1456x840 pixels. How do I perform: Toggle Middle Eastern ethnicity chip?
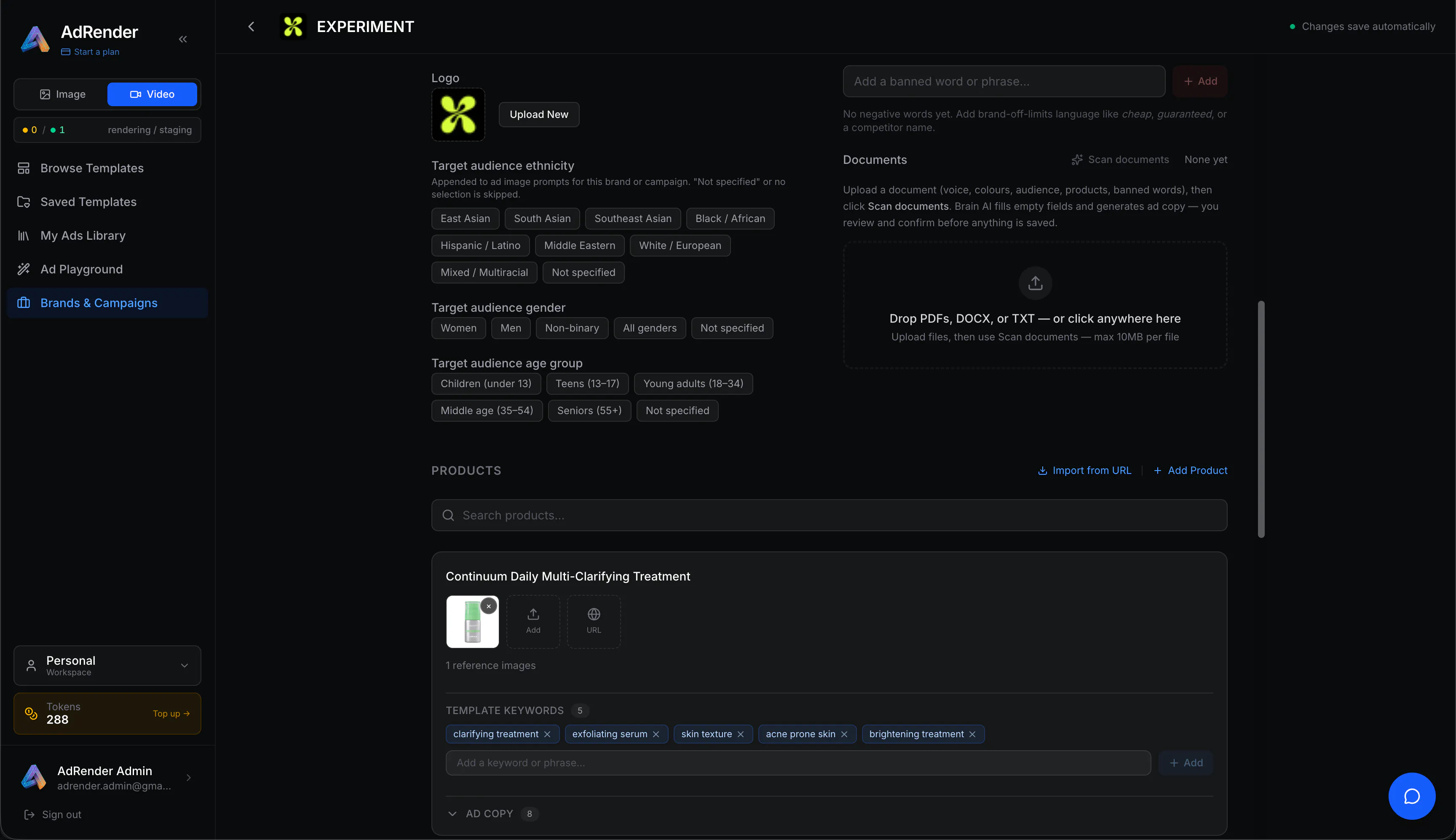pos(580,246)
